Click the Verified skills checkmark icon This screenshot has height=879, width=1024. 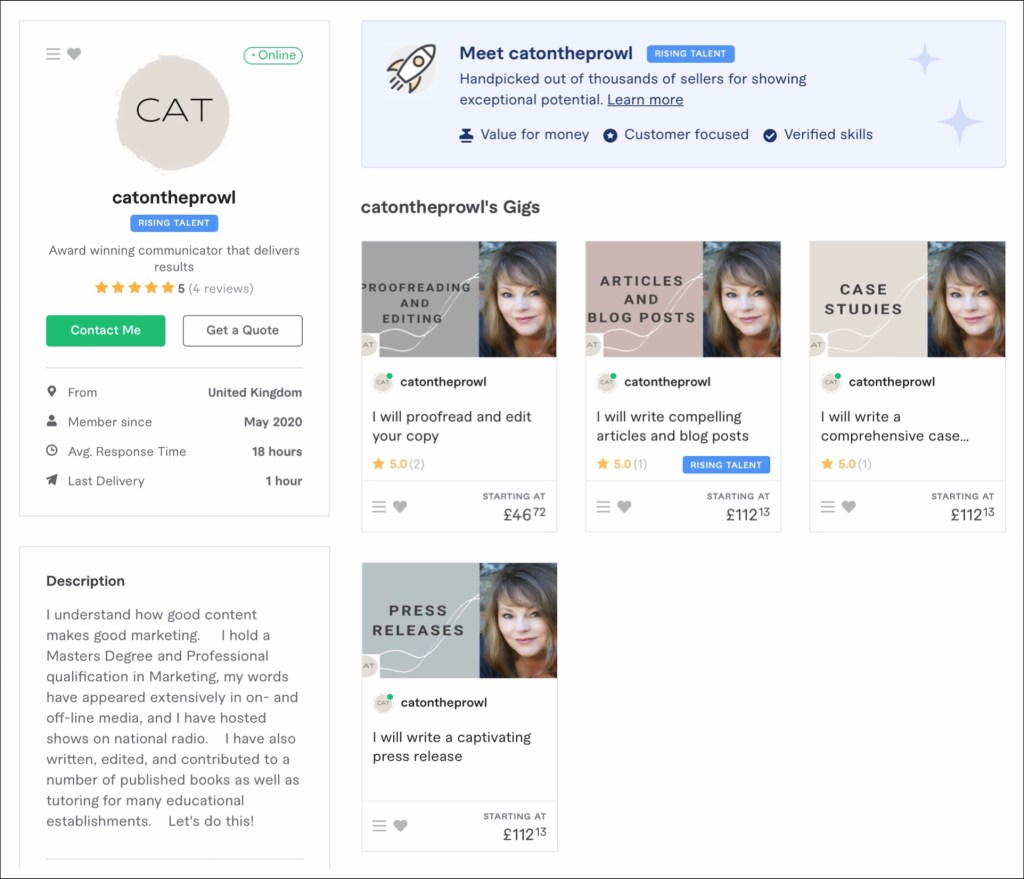pos(770,135)
